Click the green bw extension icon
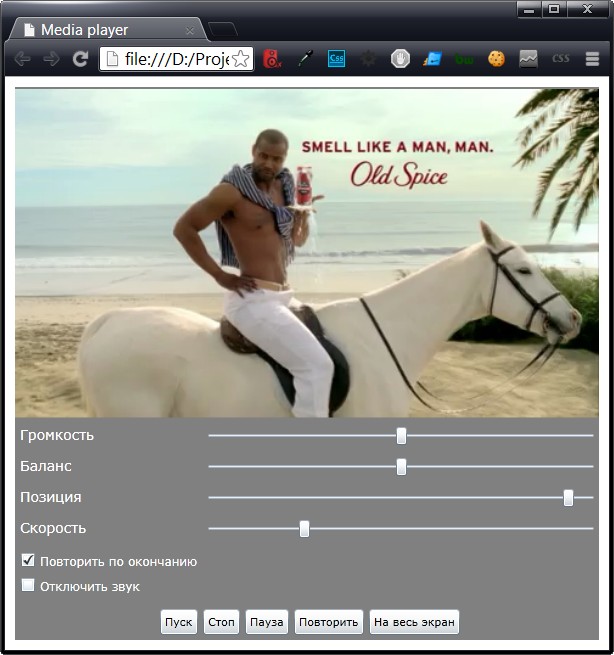614x655 pixels. [464, 60]
